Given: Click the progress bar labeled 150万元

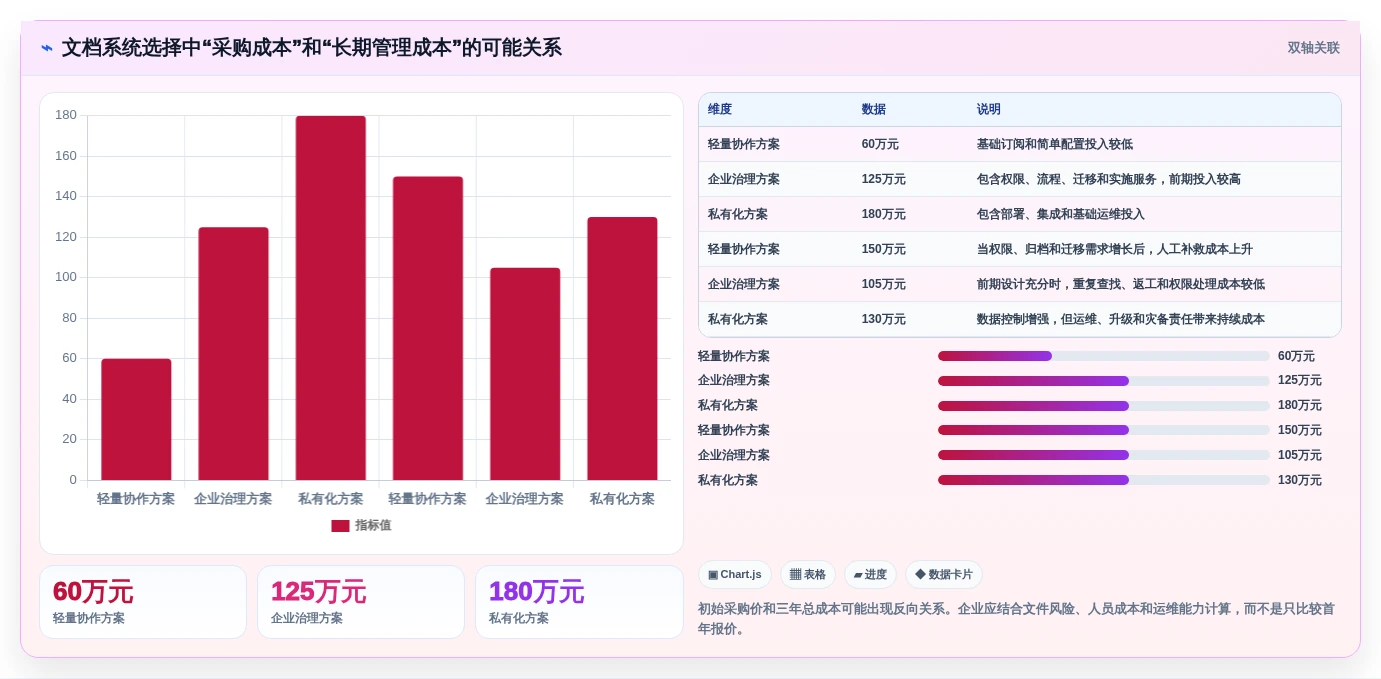Looking at the screenshot, I should click(1104, 430).
